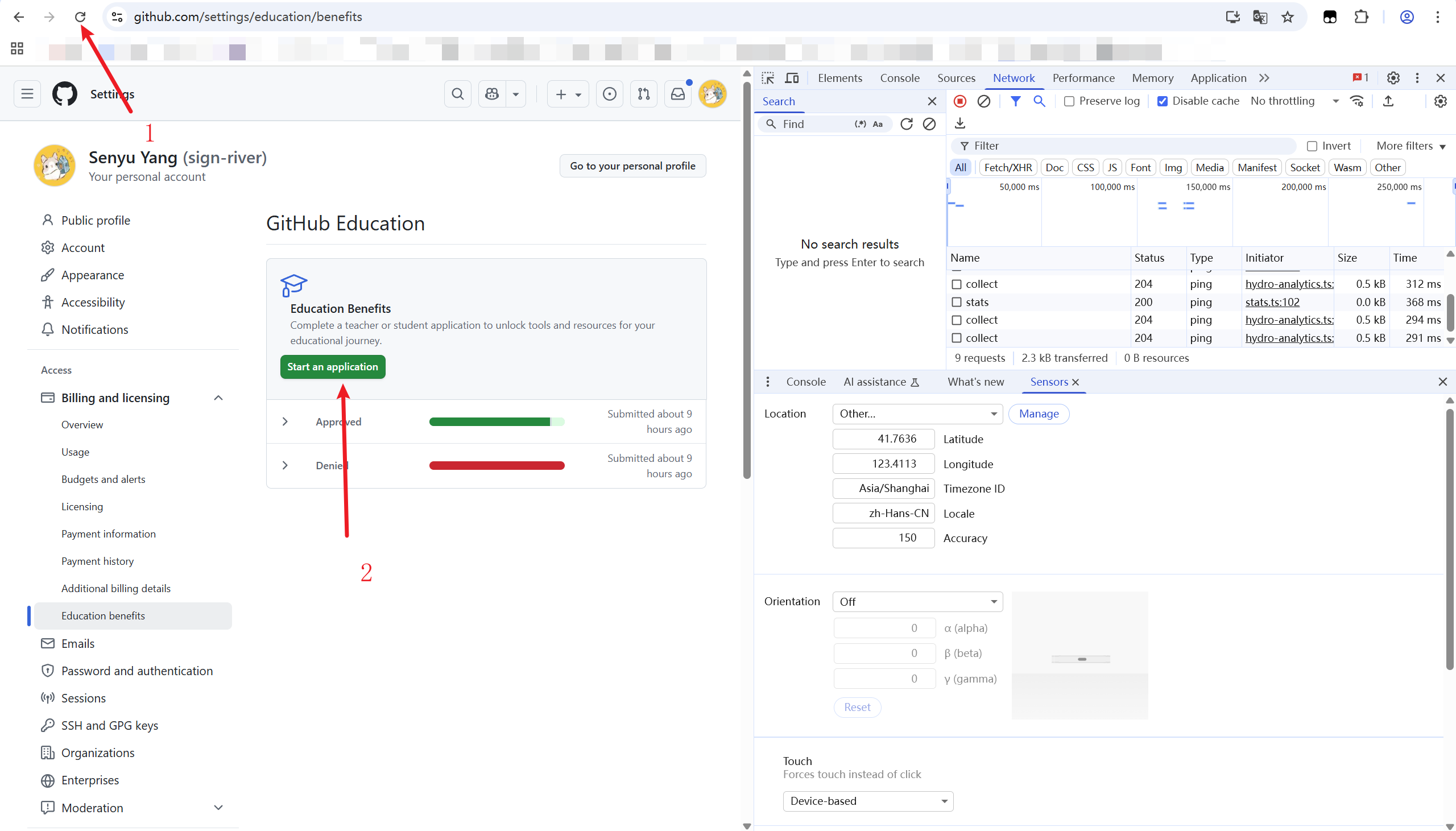Click the network Filter text field
Viewport: 1456px width, 831px height.
(1123, 146)
